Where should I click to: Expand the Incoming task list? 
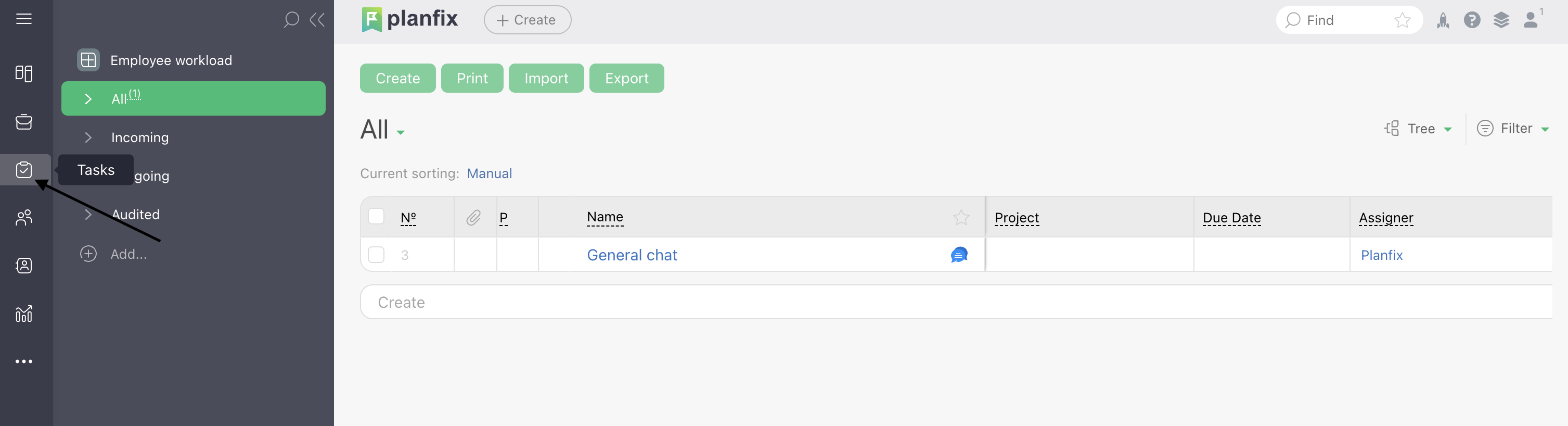coord(139,137)
